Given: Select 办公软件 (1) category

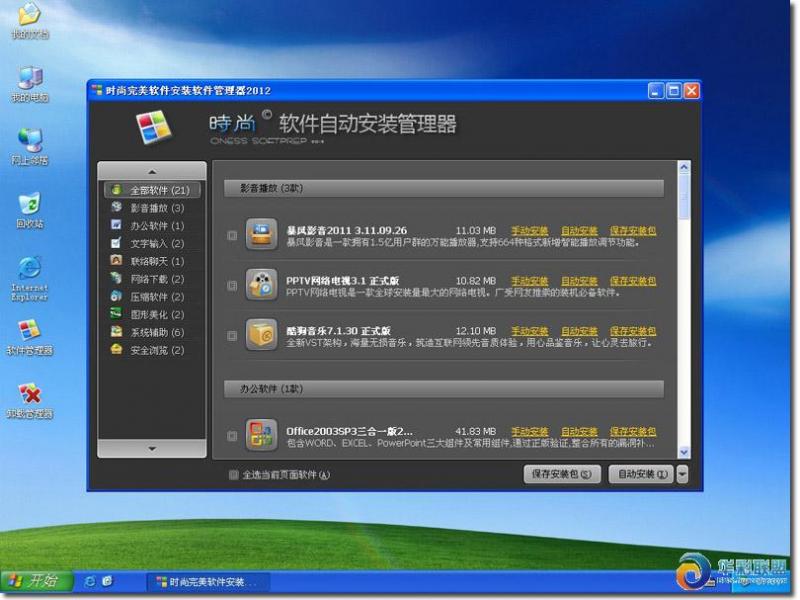Looking at the screenshot, I should [x=156, y=226].
